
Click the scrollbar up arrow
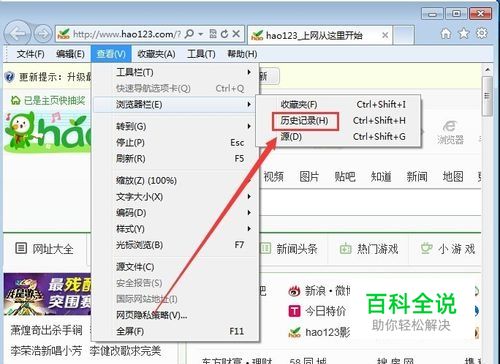coord(487,70)
